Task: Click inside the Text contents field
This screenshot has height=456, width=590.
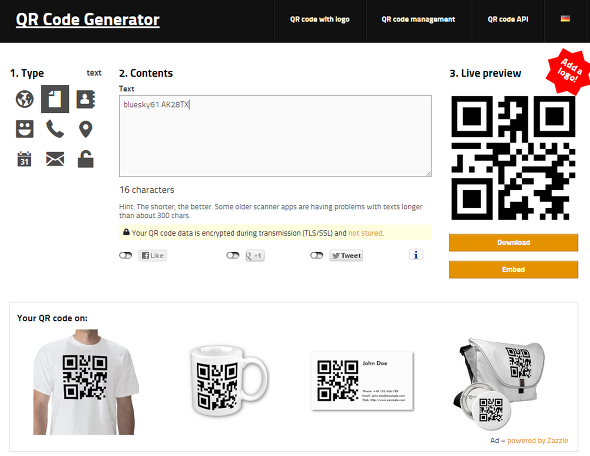Action: click(x=275, y=136)
